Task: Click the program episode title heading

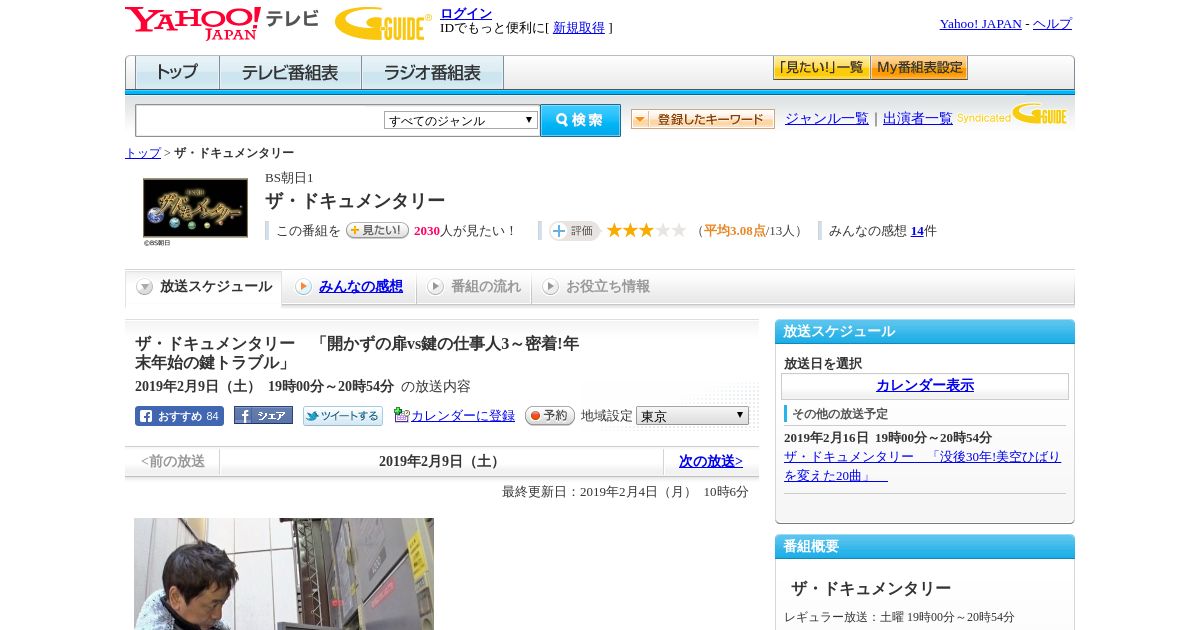Action: (357, 353)
